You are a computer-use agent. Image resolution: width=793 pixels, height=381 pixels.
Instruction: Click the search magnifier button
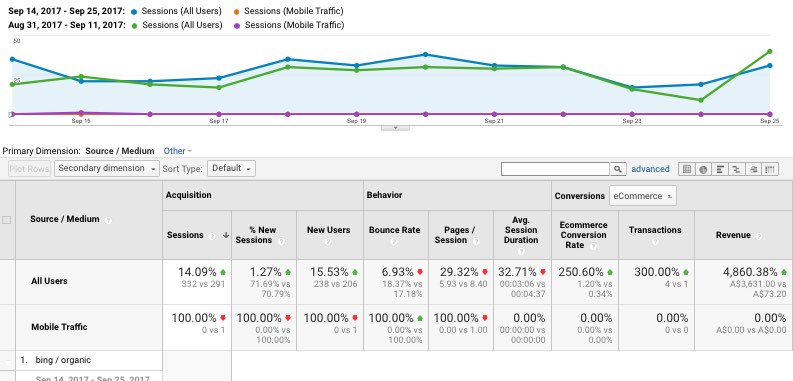pyautogui.click(x=618, y=169)
